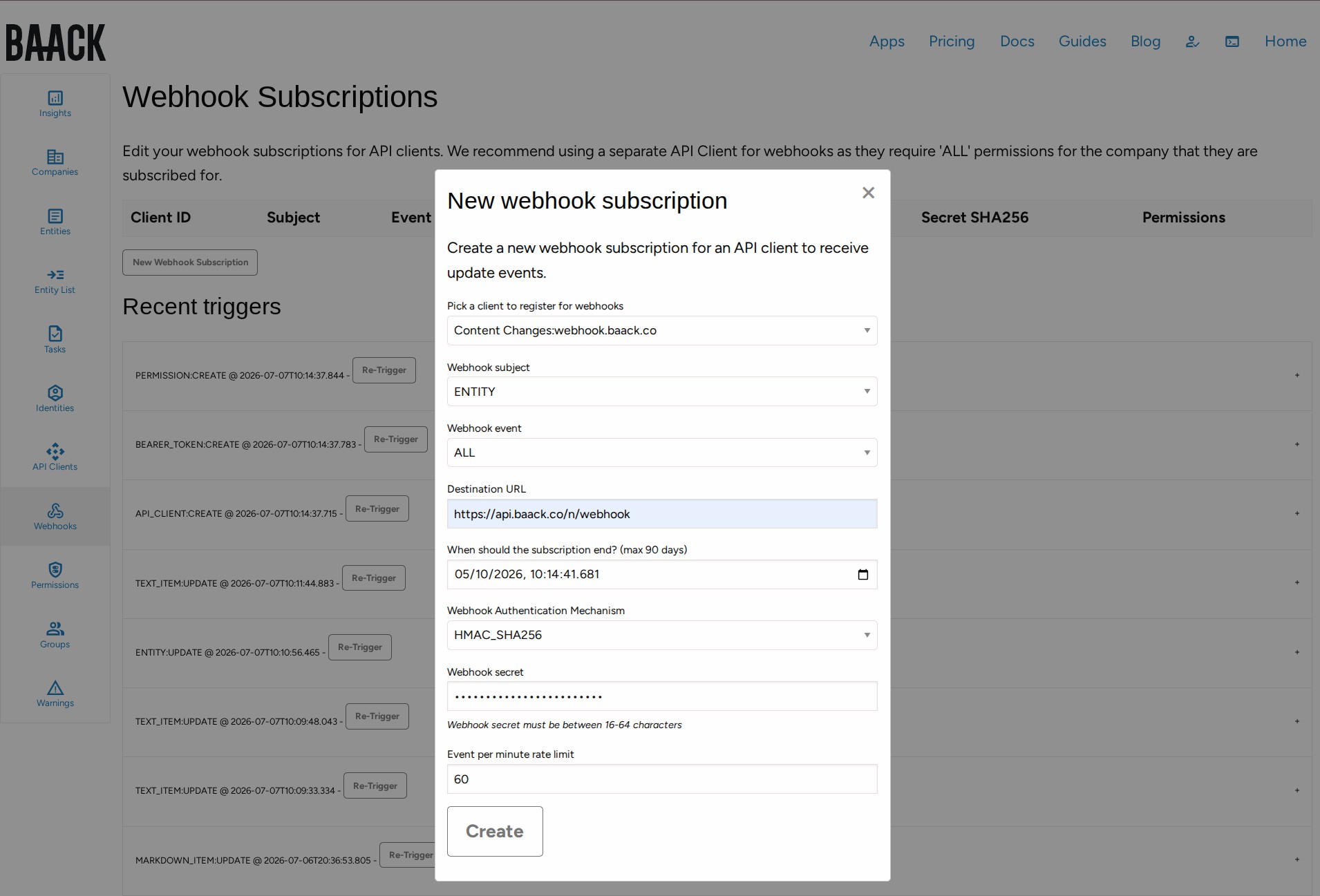This screenshot has width=1320, height=896.
Task: Open the Webhook event dropdown
Action: click(x=662, y=452)
